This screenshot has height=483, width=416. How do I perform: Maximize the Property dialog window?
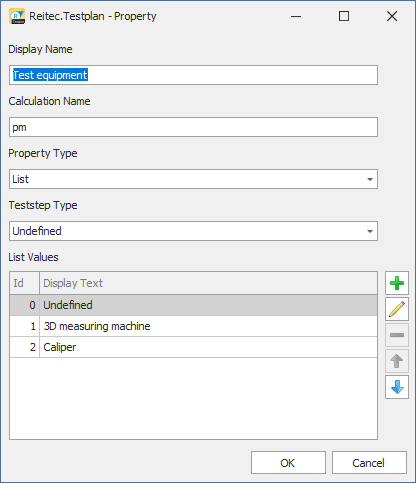344,16
